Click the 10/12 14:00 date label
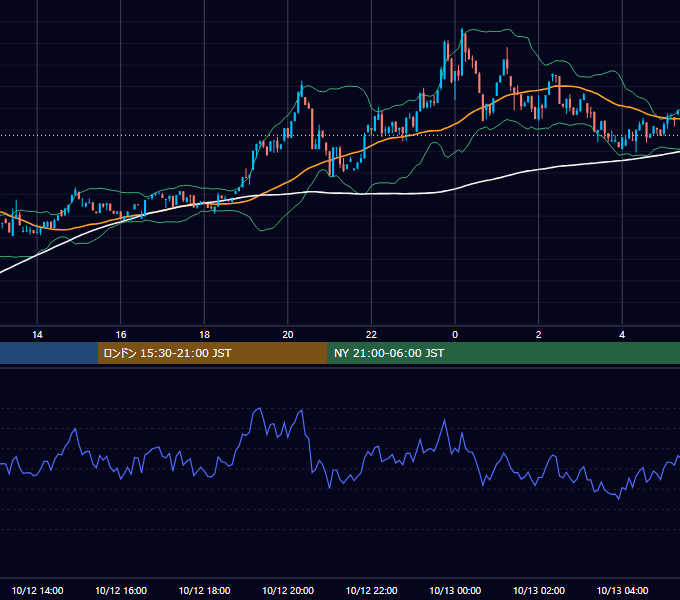 [37, 590]
